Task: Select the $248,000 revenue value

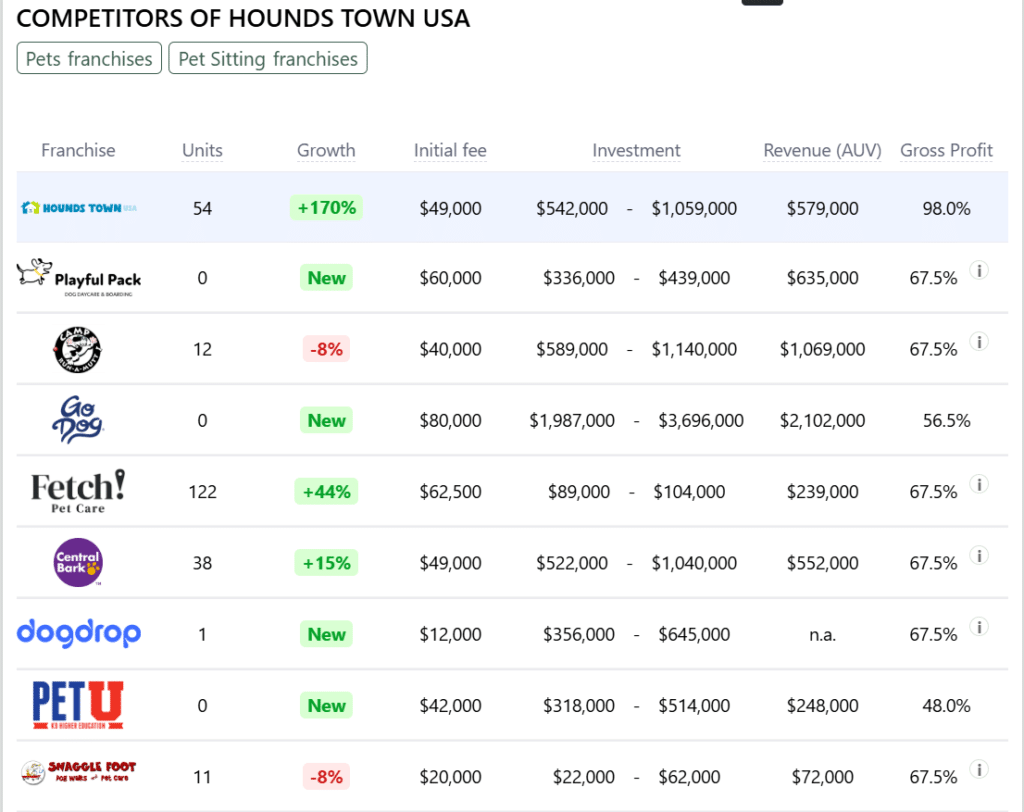Action: pyautogui.click(x=822, y=705)
